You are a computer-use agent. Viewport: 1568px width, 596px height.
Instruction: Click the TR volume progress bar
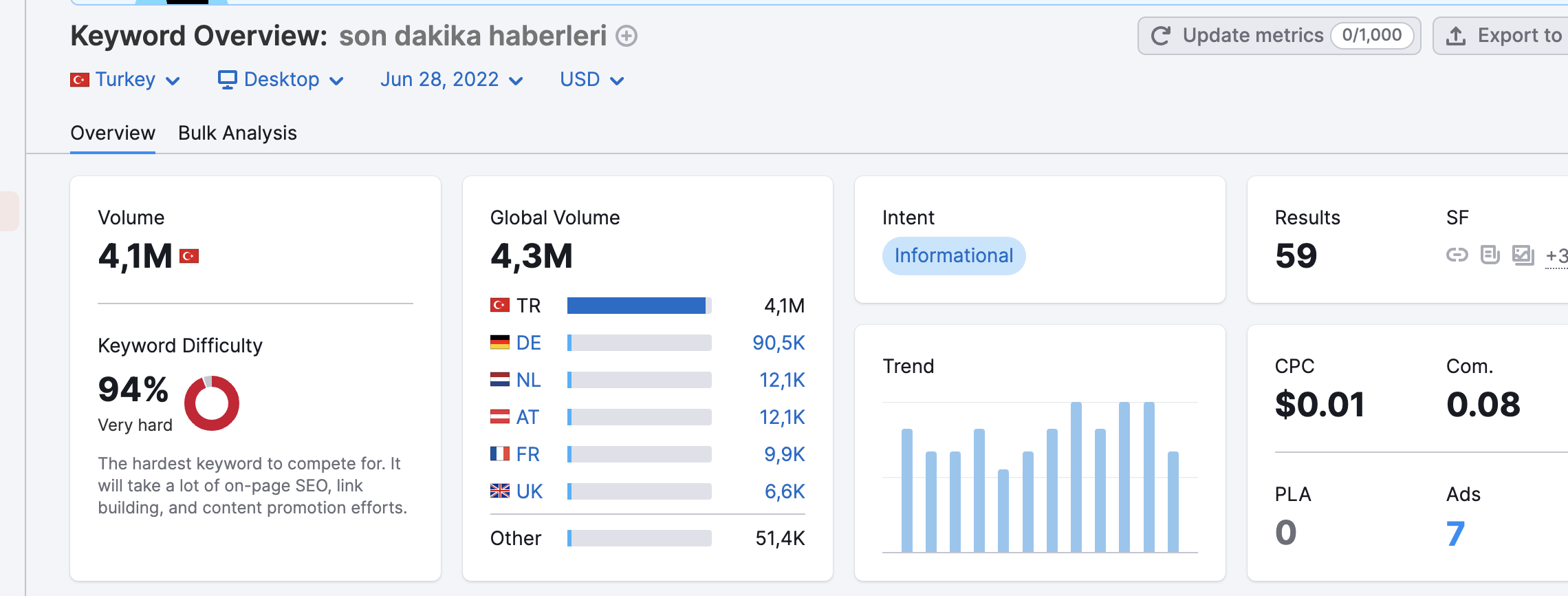pyautogui.click(x=639, y=306)
